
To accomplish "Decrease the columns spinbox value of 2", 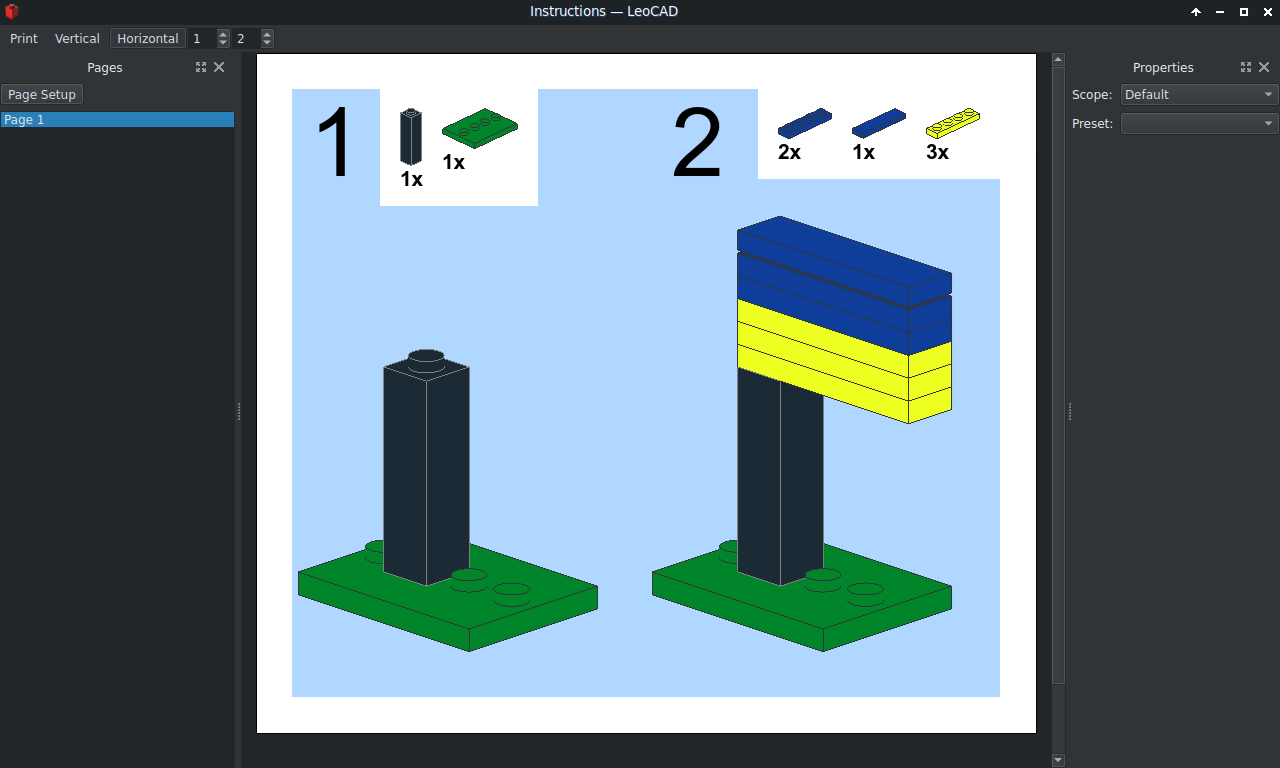I will pyautogui.click(x=267, y=43).
